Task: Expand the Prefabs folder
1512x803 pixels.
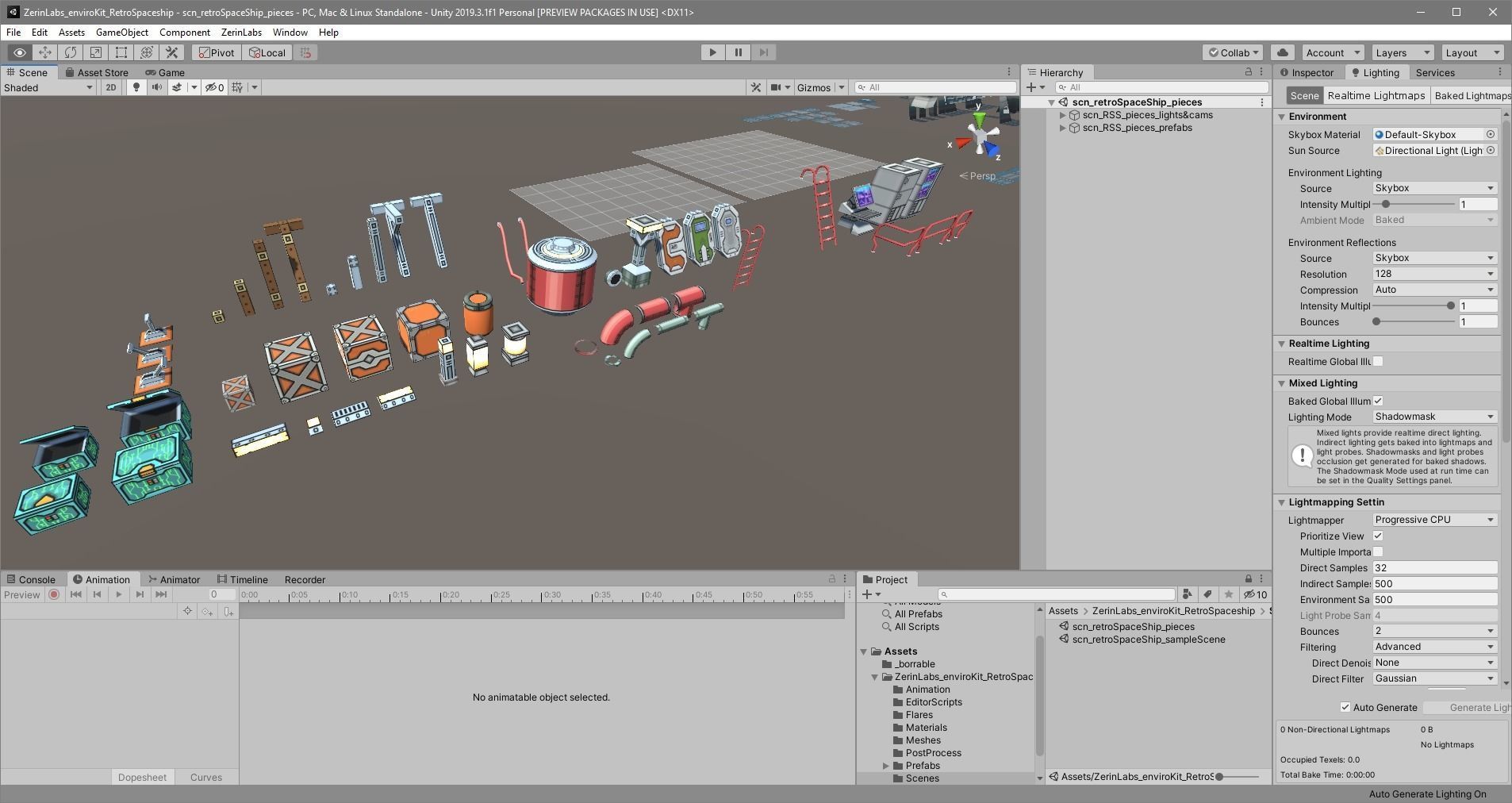Action: [885, 766]
